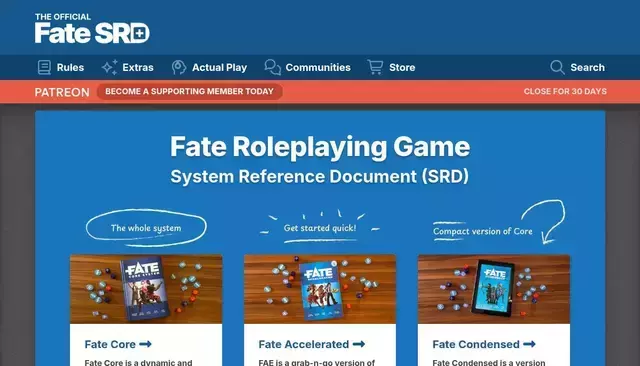Viewport: 640px width, 366px height.
Task: Click the Store shopping cart icon
Action: (x=375, y=67)
